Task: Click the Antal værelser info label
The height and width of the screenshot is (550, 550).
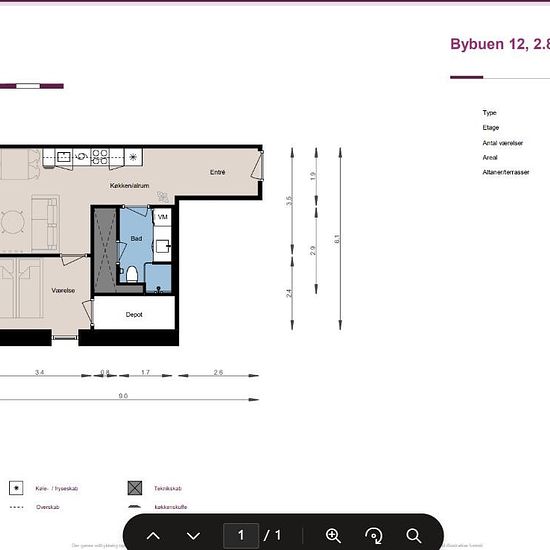Action: pyautogui.click(x=503, y=143)
